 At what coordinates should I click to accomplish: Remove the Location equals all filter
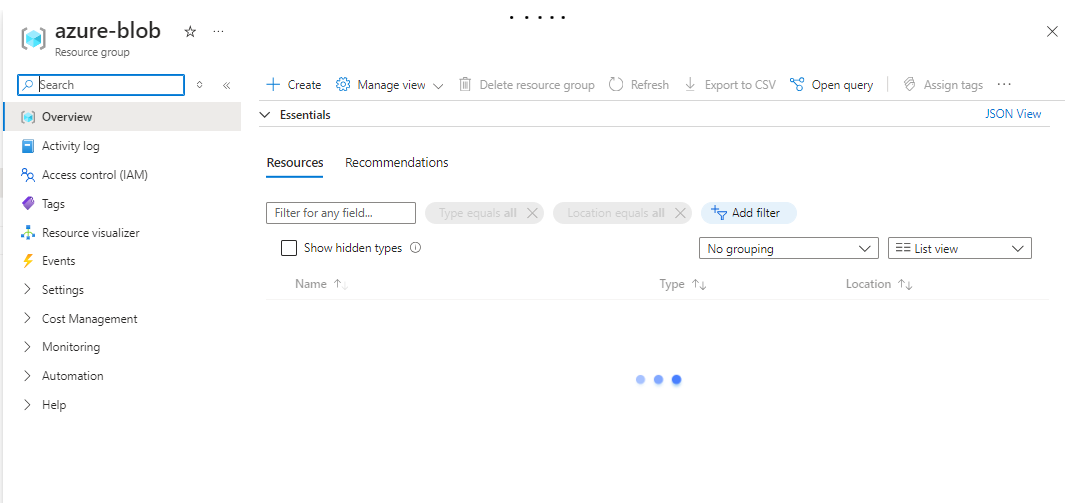coord(680,213)
